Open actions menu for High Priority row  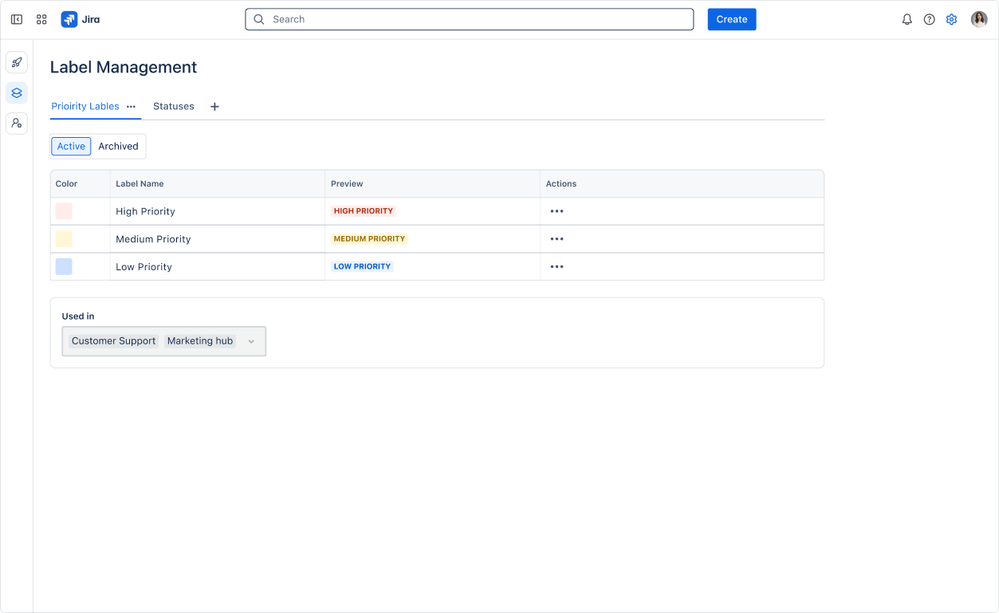(x=557, y=211)
